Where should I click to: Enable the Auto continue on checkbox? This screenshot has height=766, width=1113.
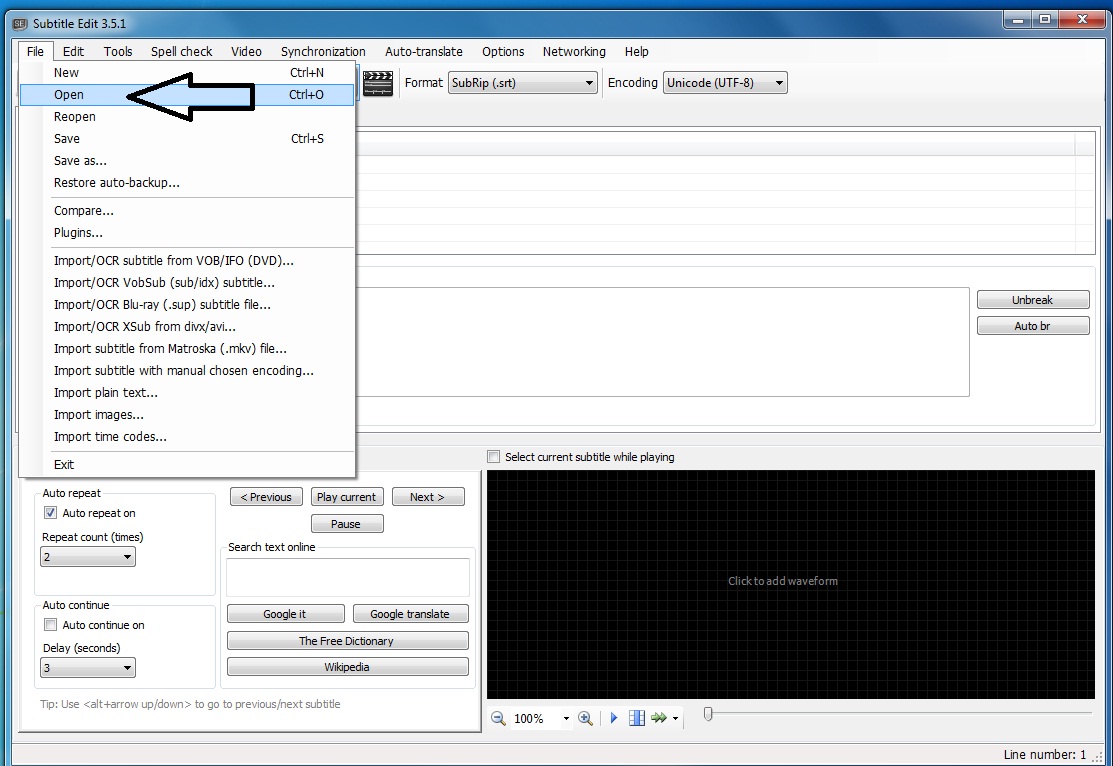click(50, 625)
